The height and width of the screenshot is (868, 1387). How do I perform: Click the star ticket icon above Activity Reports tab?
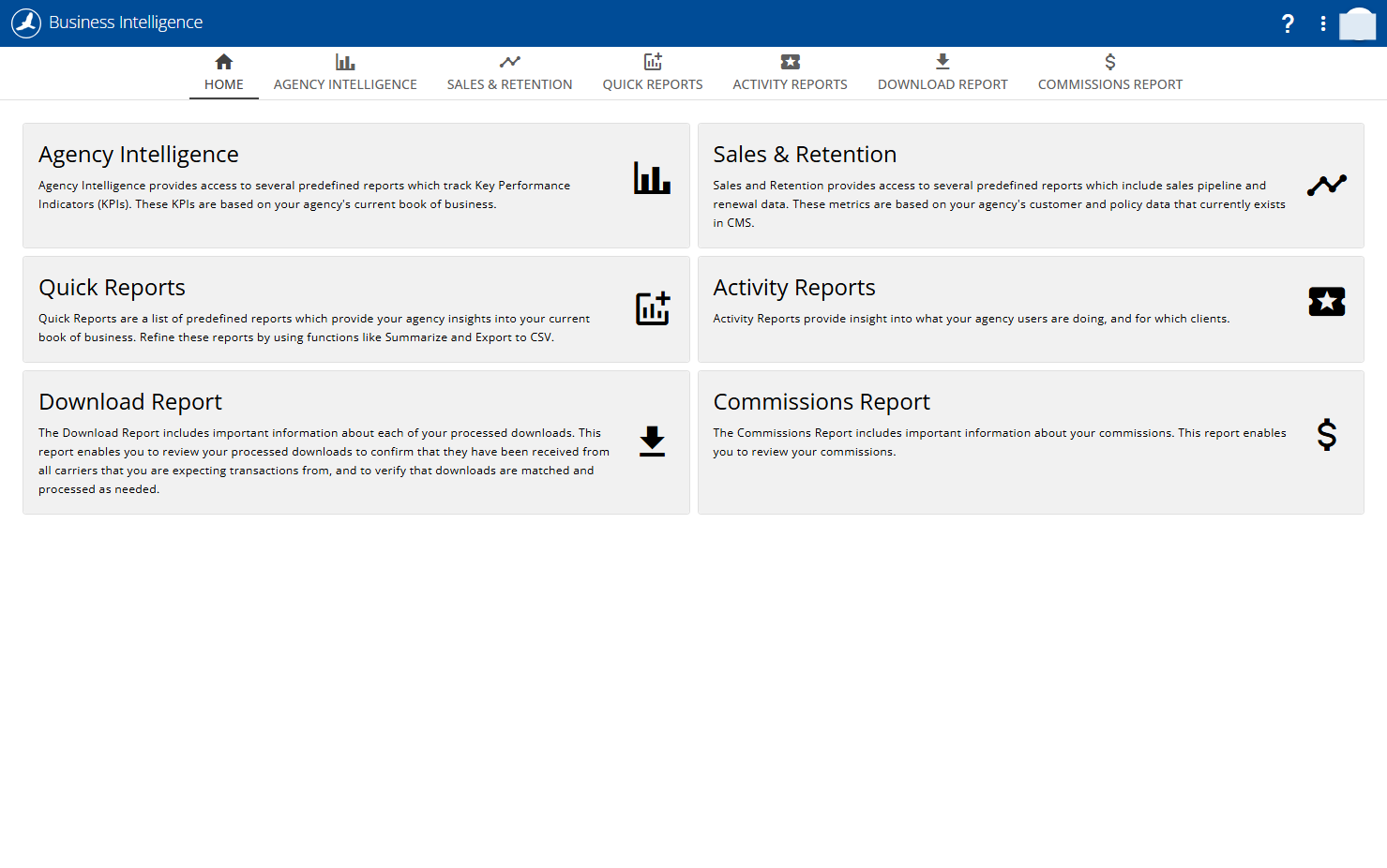click(791, 62)
